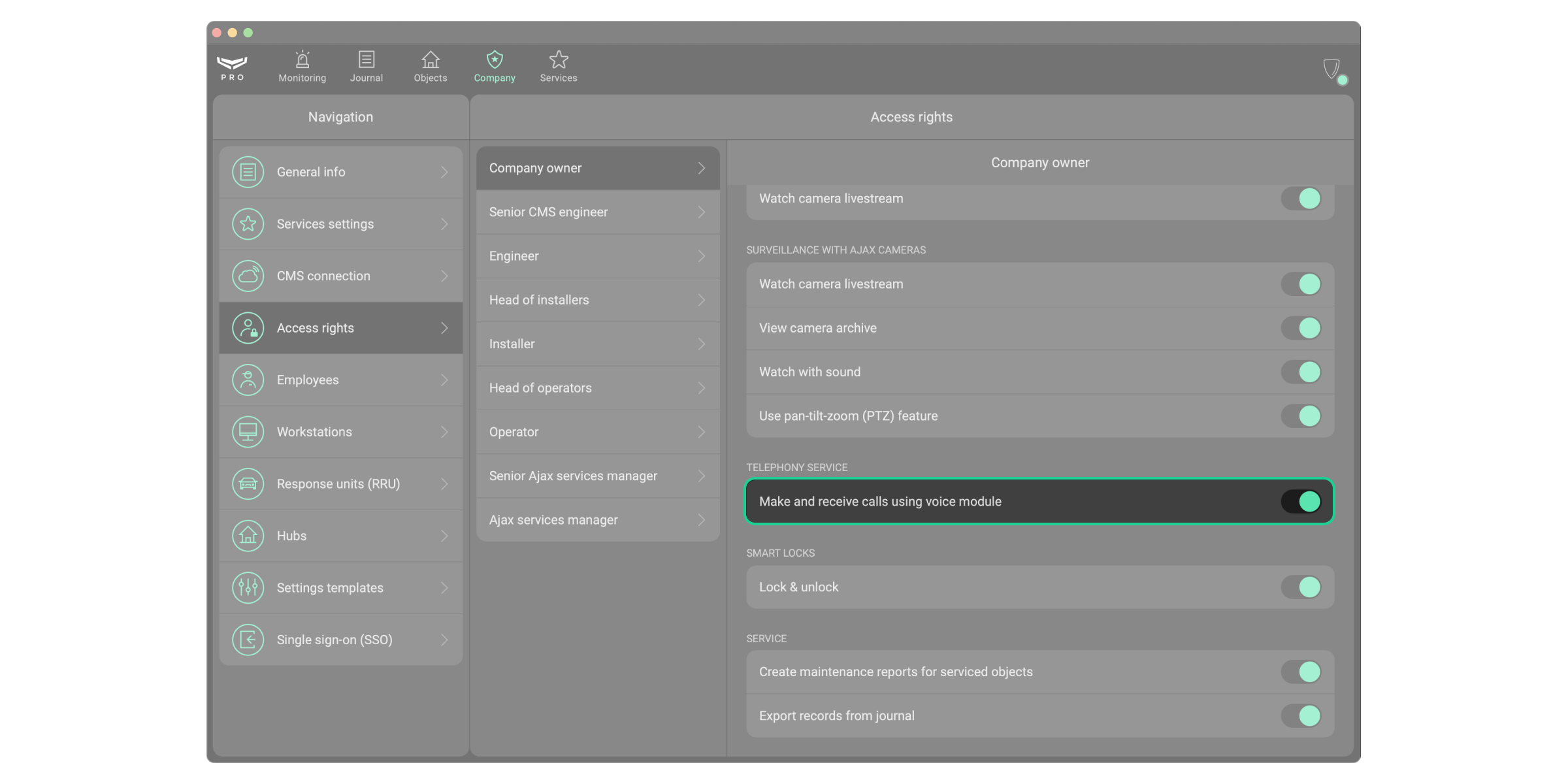Toggle Export records from journal
The height and width of the screenshot is (784, 1568).
click(1301, 715)
